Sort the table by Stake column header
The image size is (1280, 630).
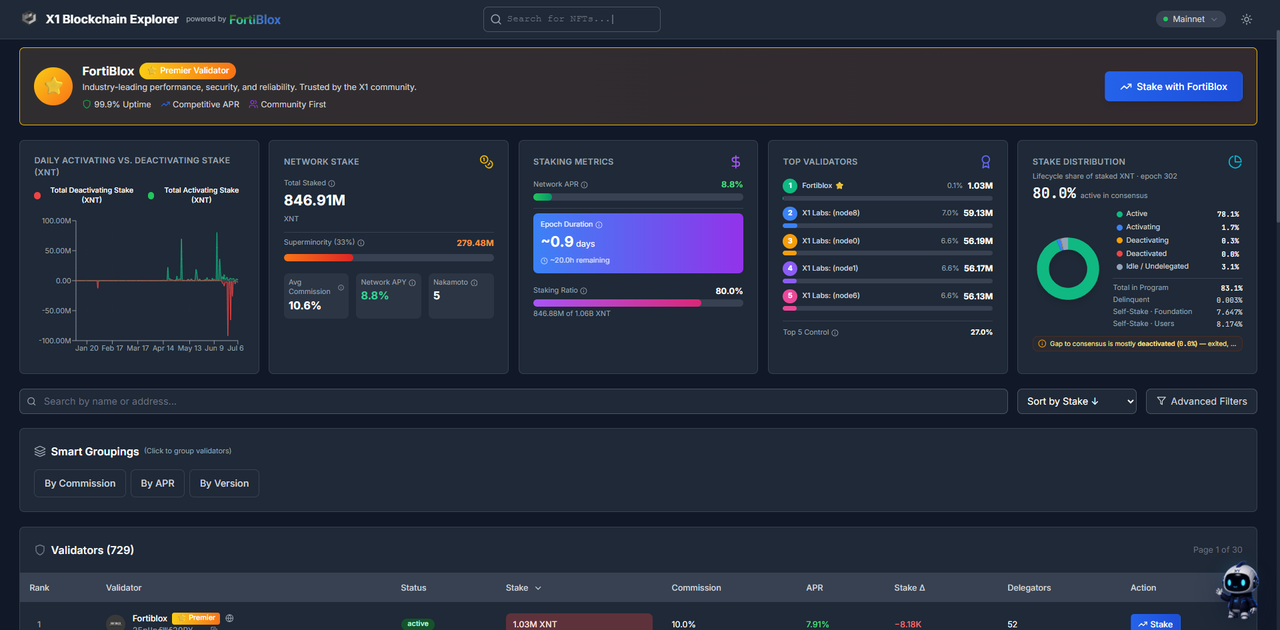(x=524, y=588)
